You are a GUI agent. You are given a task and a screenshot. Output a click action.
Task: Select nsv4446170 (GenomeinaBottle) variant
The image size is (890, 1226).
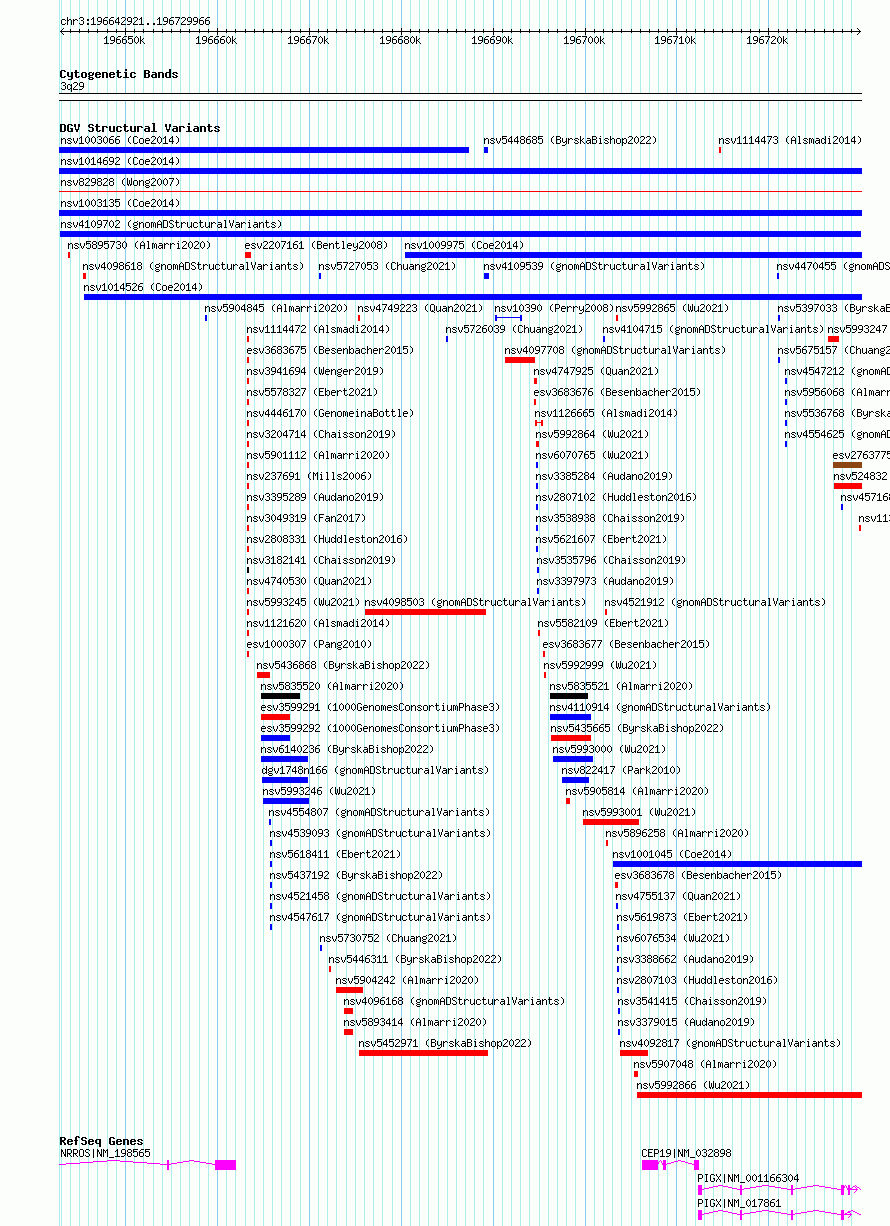(330, 414)
